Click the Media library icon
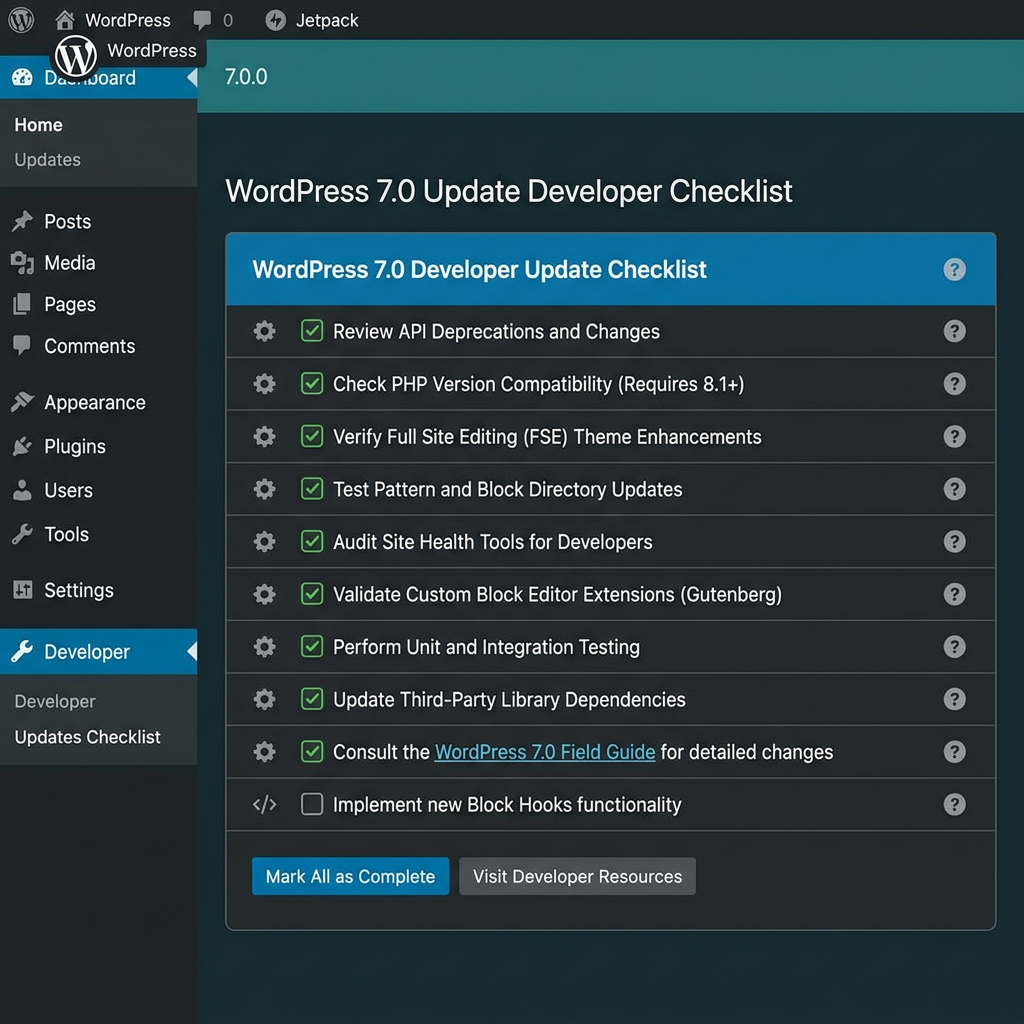 point(22,263)
